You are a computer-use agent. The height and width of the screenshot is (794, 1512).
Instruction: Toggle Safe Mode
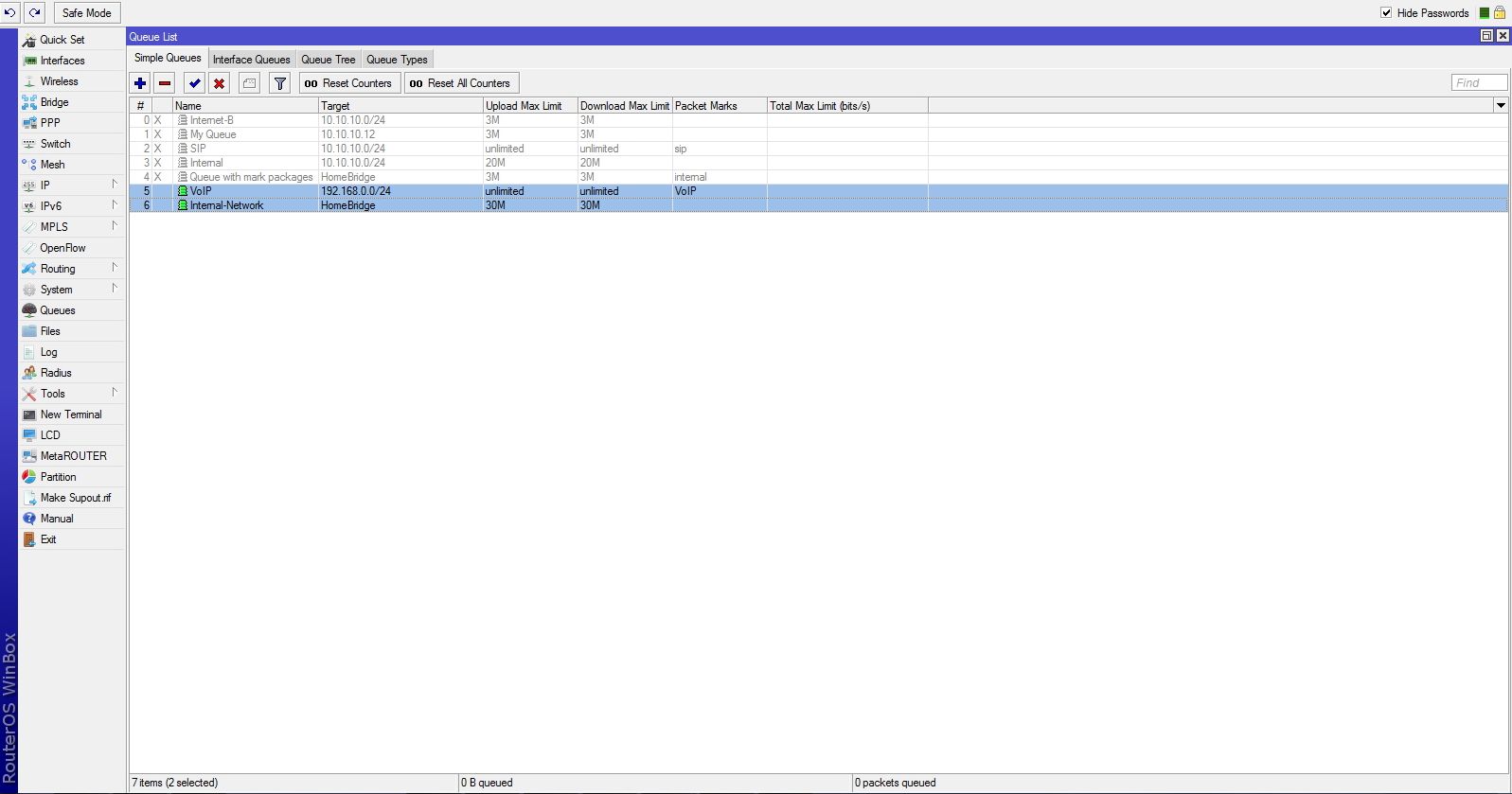pyautogui.click(x=86, y=12)
